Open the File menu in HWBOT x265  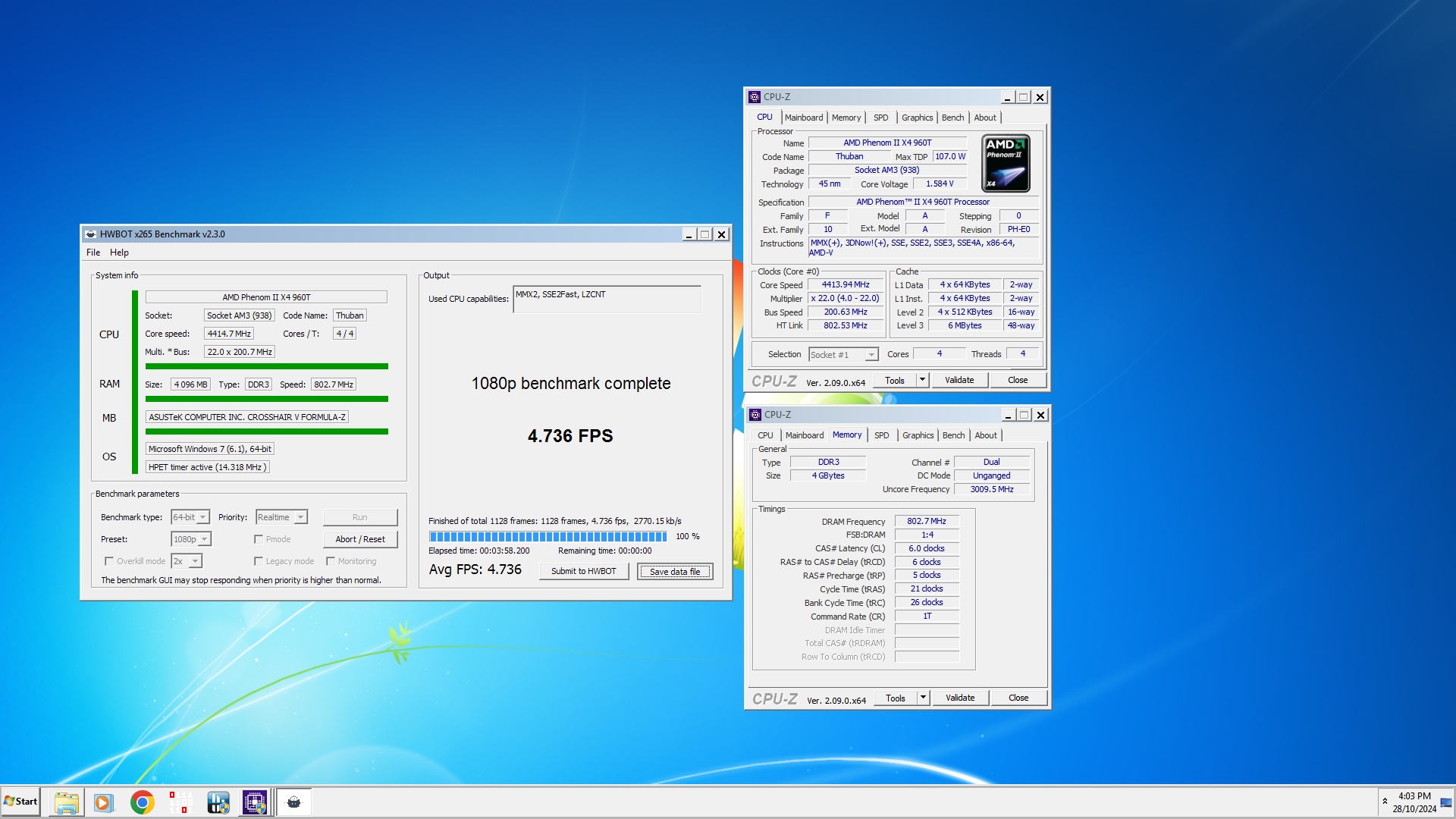[93, 253]
